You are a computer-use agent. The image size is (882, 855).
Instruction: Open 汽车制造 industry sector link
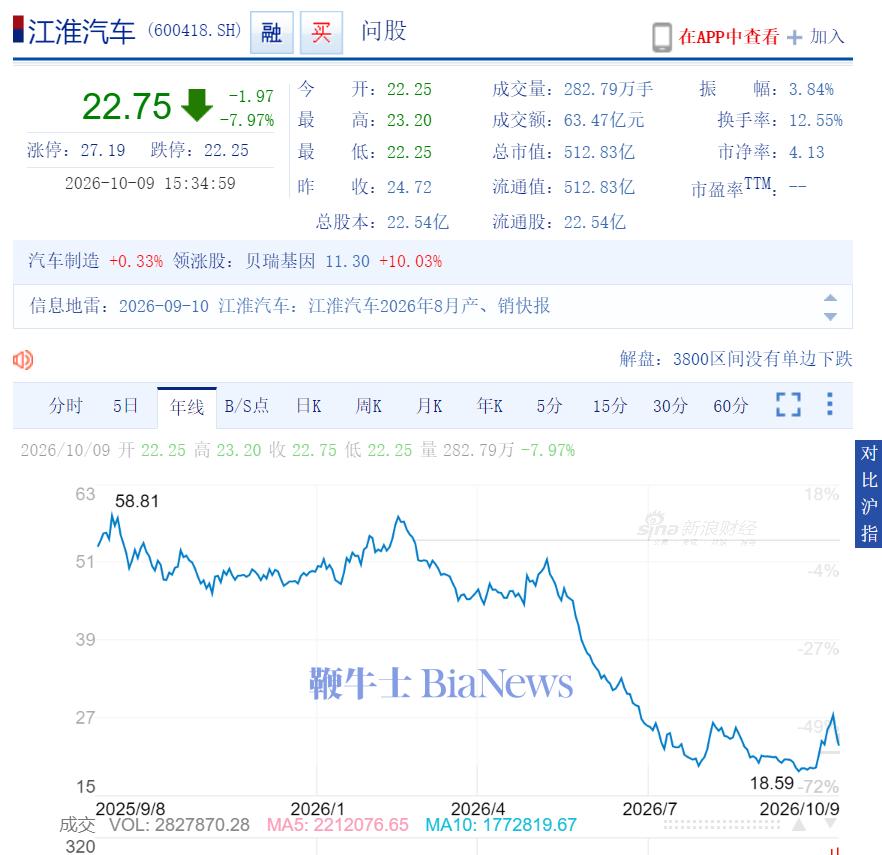click(64, 261)
